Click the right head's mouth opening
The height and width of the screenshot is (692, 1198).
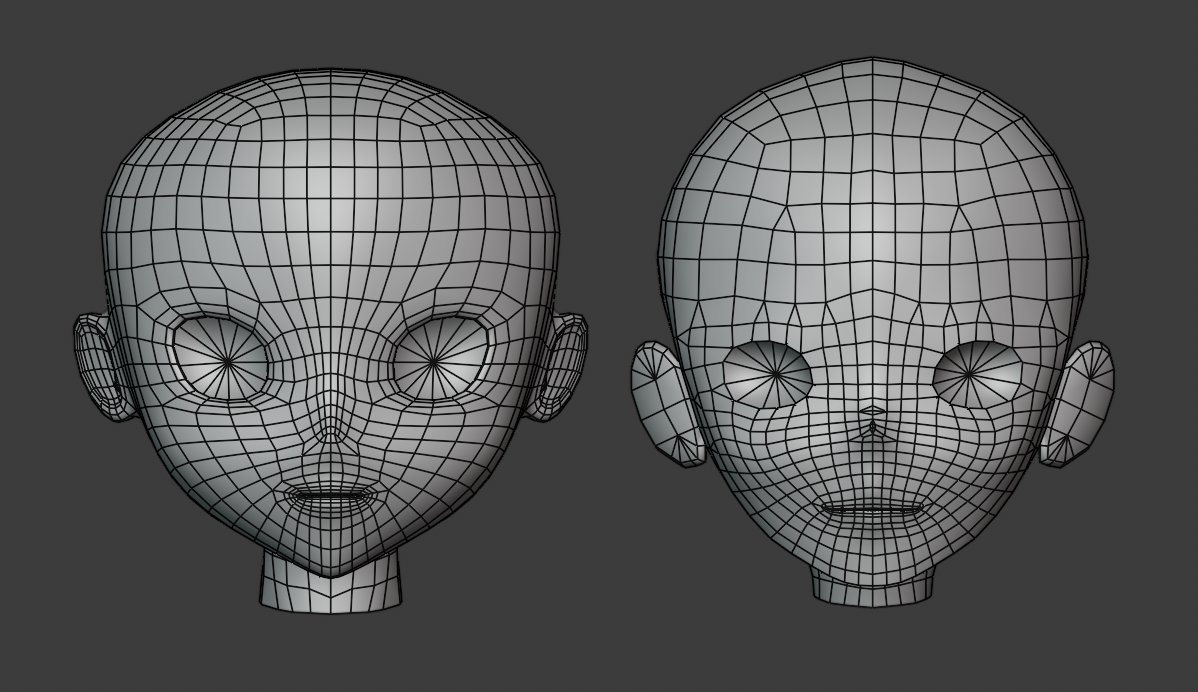[x=873, y=509]
